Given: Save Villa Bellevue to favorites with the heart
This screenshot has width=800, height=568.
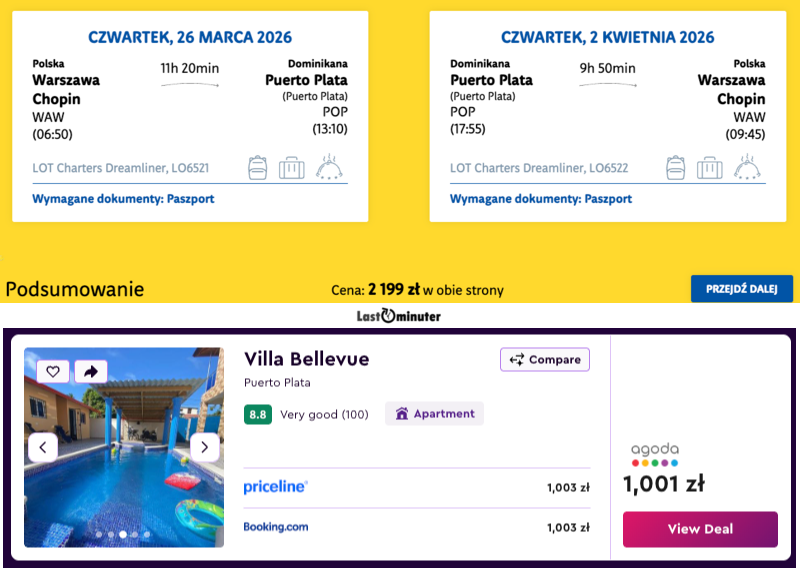Looking at the screenshot, I should point(53,371).
